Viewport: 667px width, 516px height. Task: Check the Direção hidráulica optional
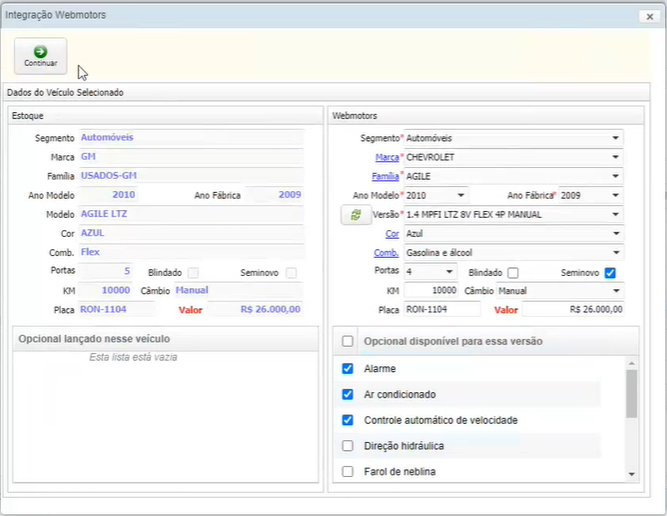[348, 446]
